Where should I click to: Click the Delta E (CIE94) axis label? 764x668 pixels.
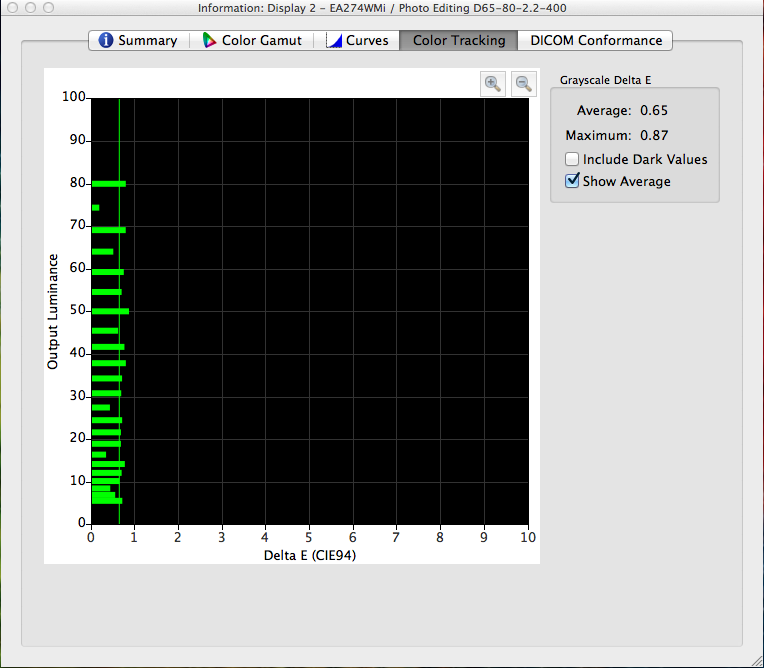(310, 555)
